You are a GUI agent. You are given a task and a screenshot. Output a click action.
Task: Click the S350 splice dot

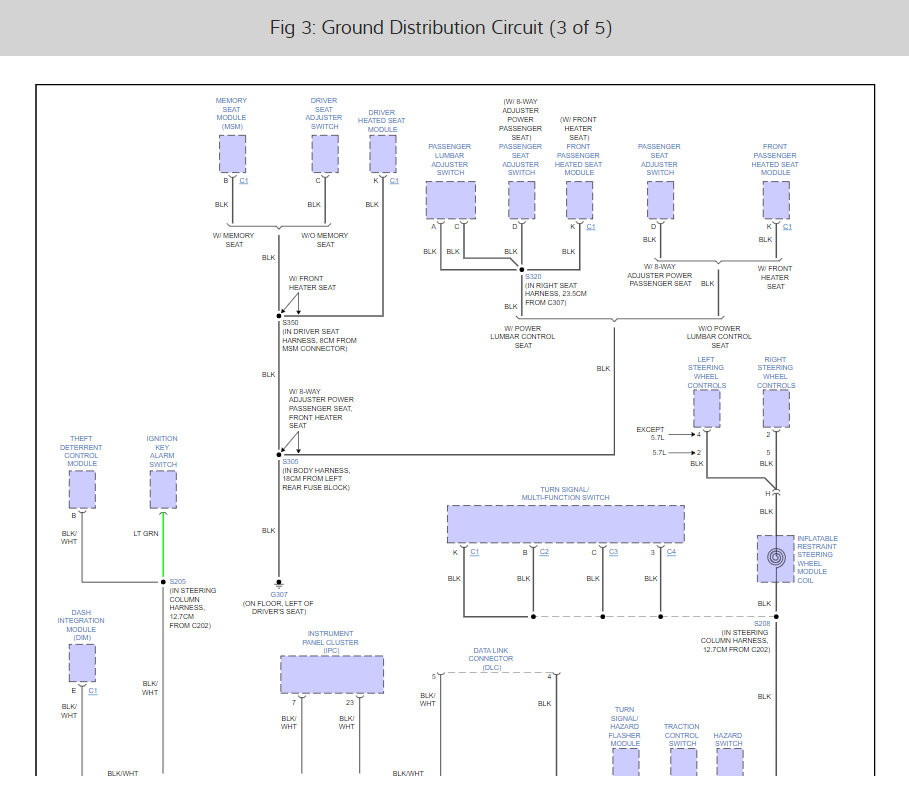pyautogui.click(x=279, y=316)
